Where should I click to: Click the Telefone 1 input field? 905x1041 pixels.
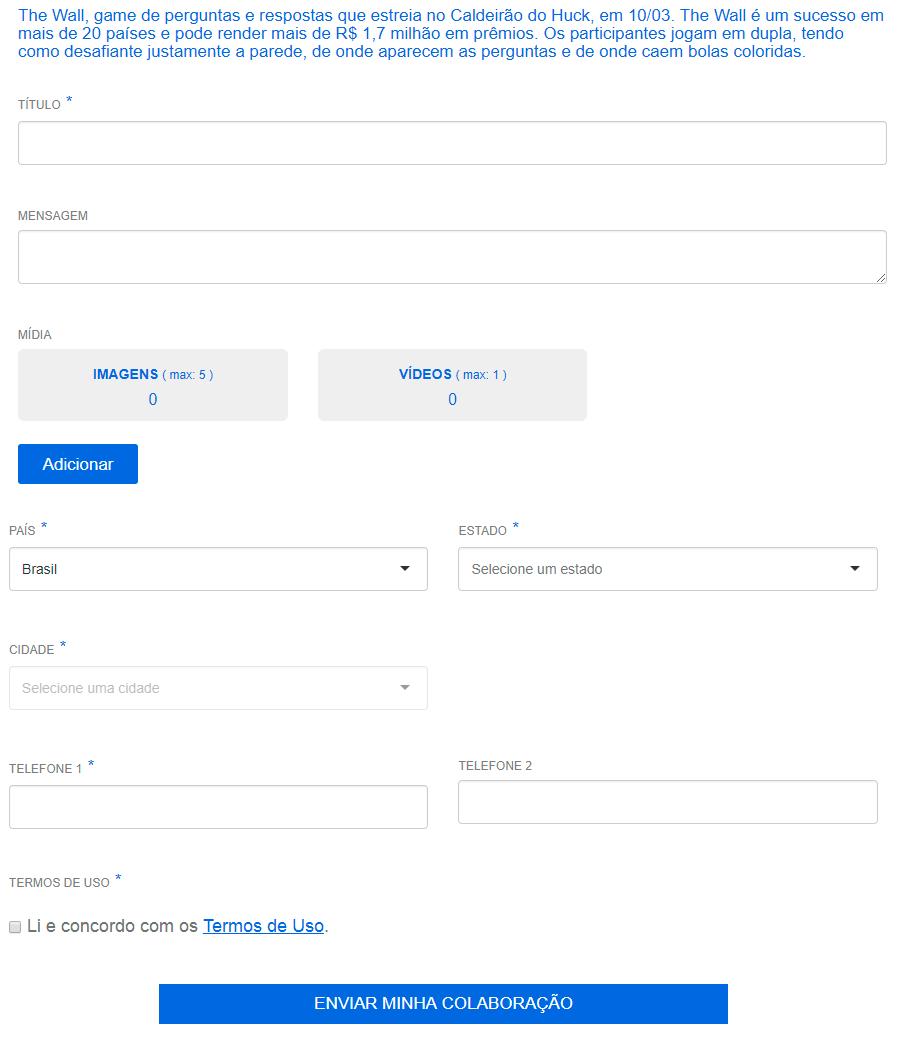(x=218, y=807)
